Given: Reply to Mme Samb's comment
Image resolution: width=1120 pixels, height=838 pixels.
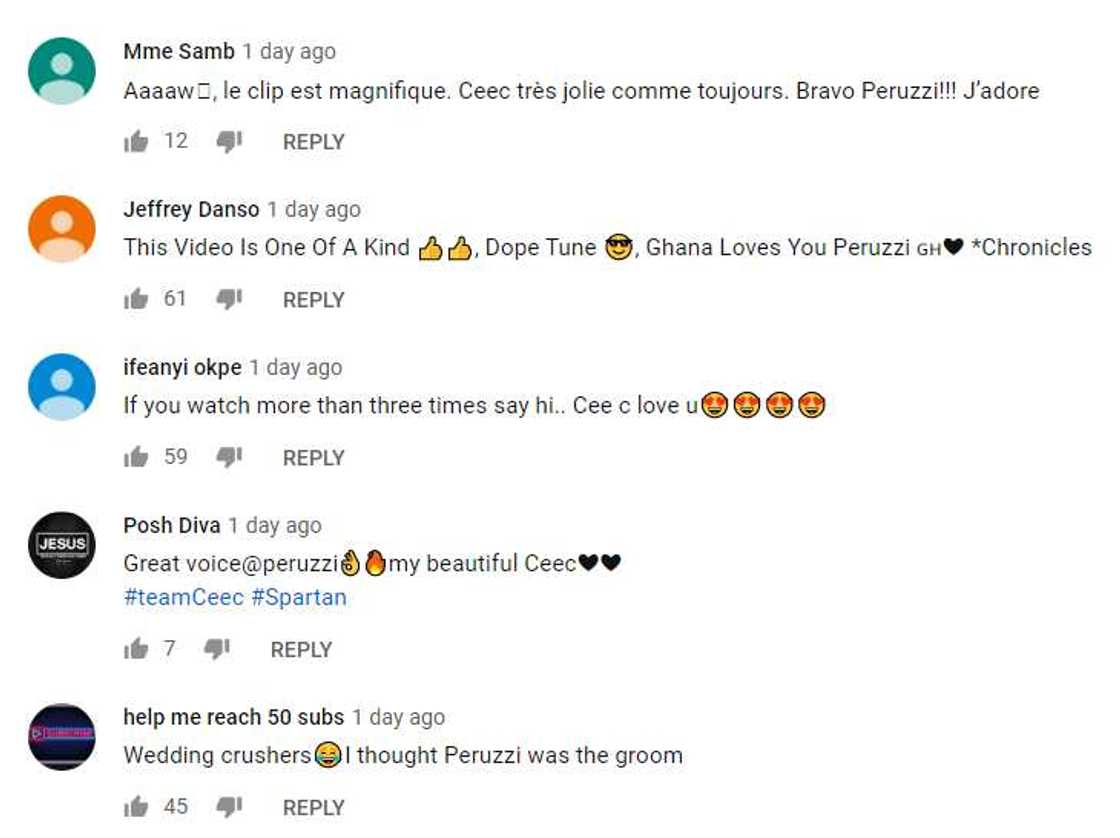Looking at the screenshot, I should [313, 142].
